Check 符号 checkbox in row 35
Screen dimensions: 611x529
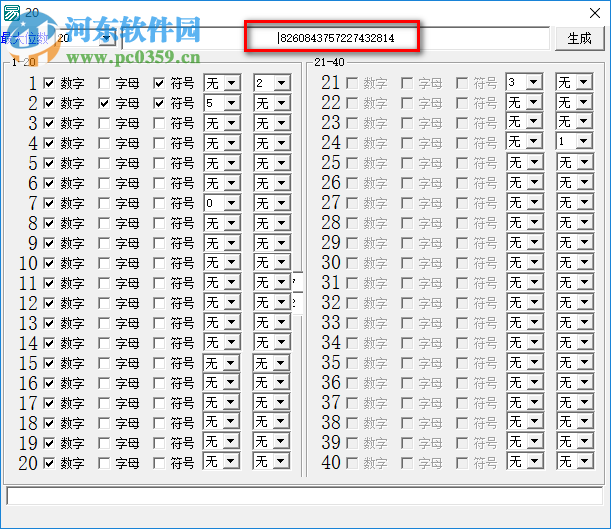click(462, 363)
